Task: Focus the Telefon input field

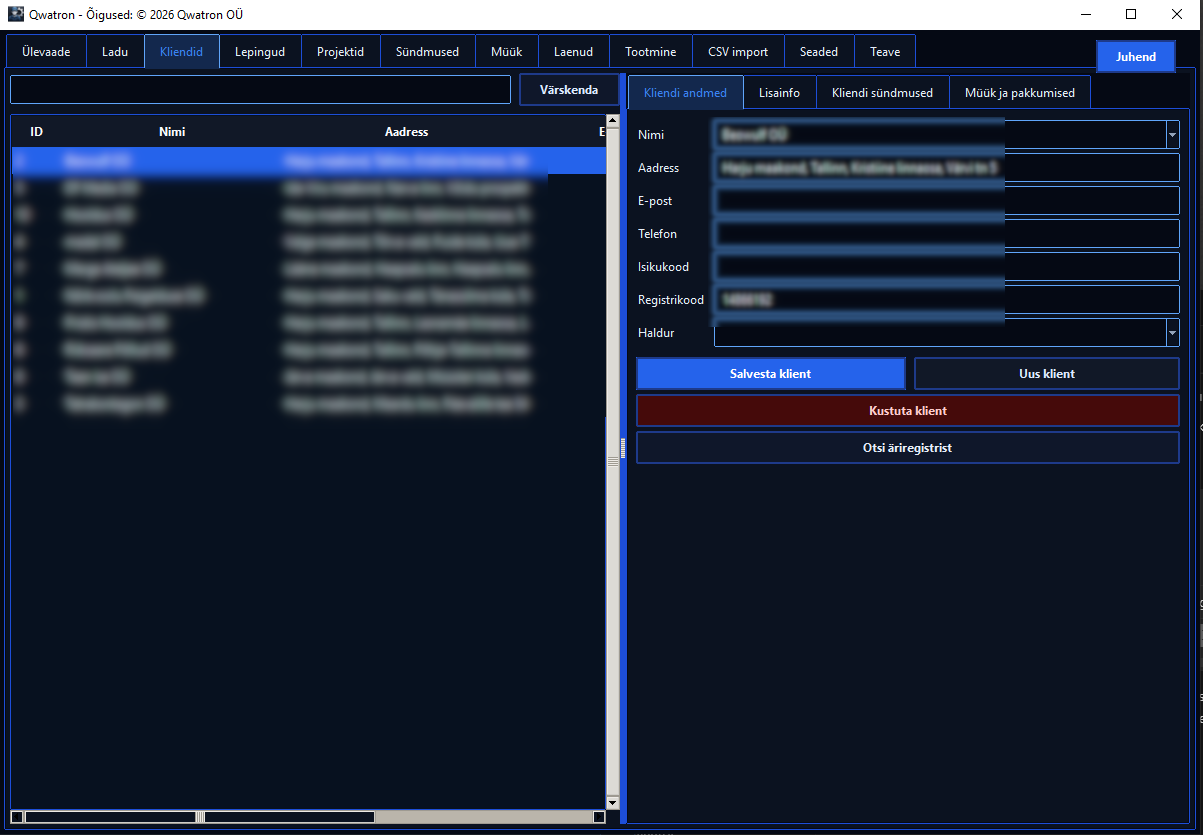Action: [x=947, y=234]
